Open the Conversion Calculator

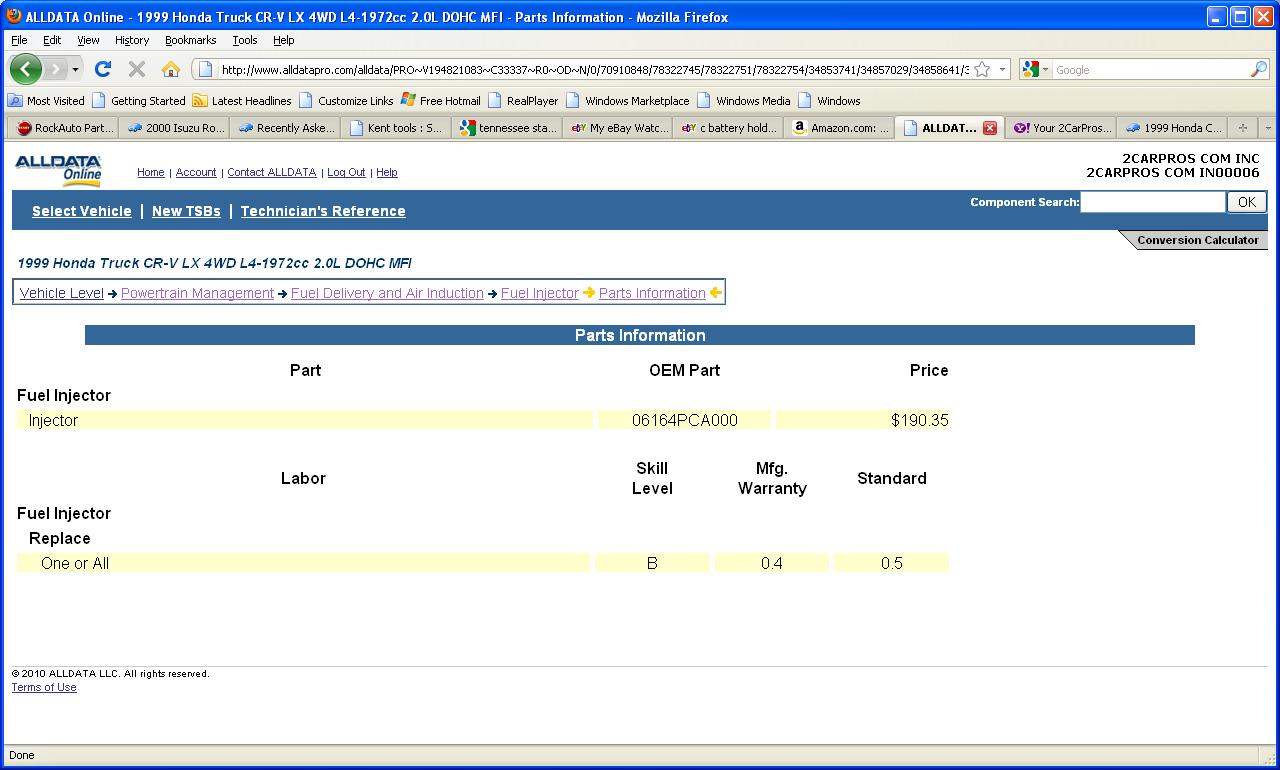pos(1197,240)
